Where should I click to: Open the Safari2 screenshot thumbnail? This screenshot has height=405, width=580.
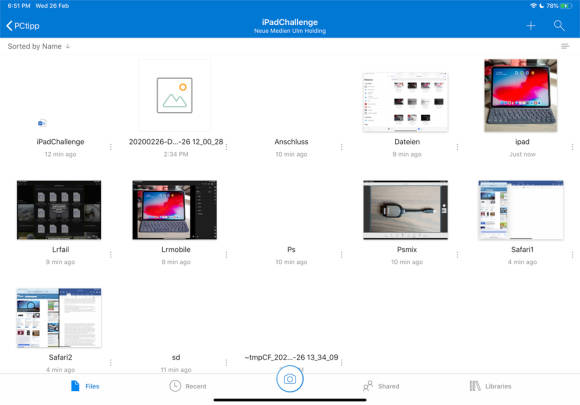(x=59, y=318)
